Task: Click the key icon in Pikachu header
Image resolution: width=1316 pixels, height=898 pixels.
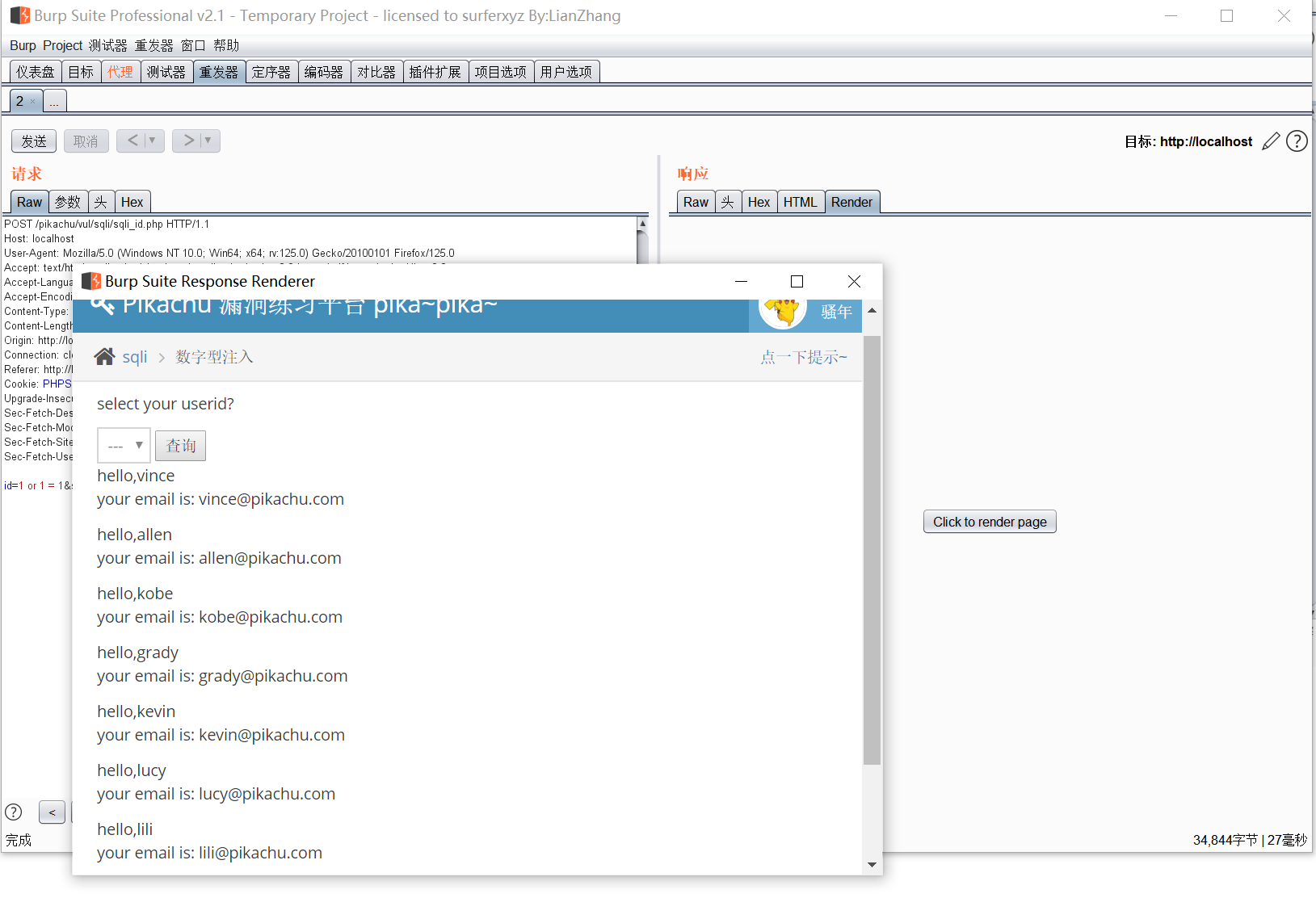Action: pyautogui.click(x=102, y=306)
